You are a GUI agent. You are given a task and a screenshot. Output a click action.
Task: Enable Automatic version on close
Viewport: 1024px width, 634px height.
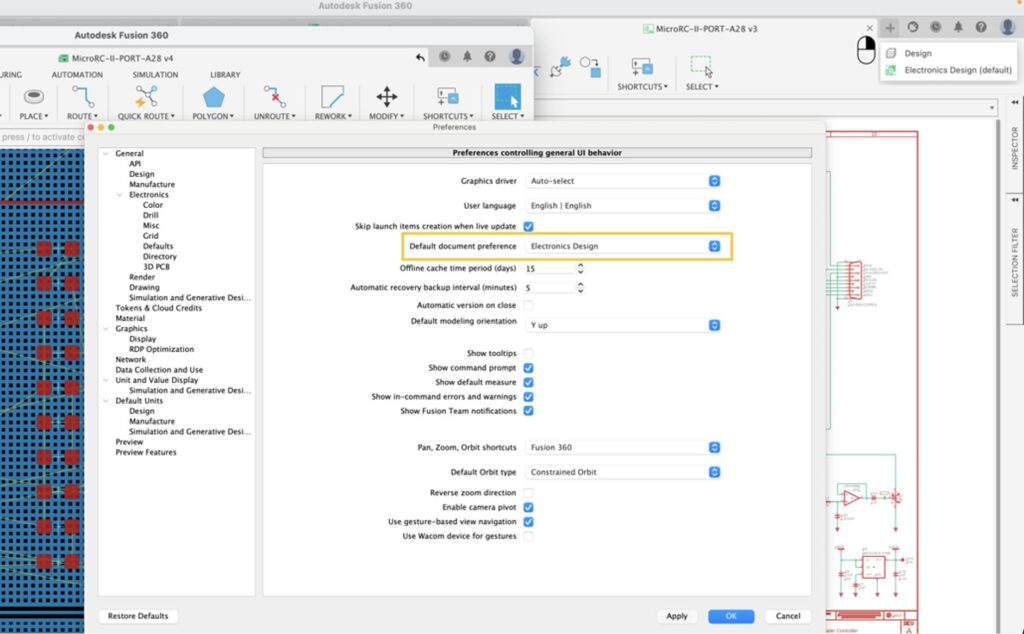tap(528, 305)
